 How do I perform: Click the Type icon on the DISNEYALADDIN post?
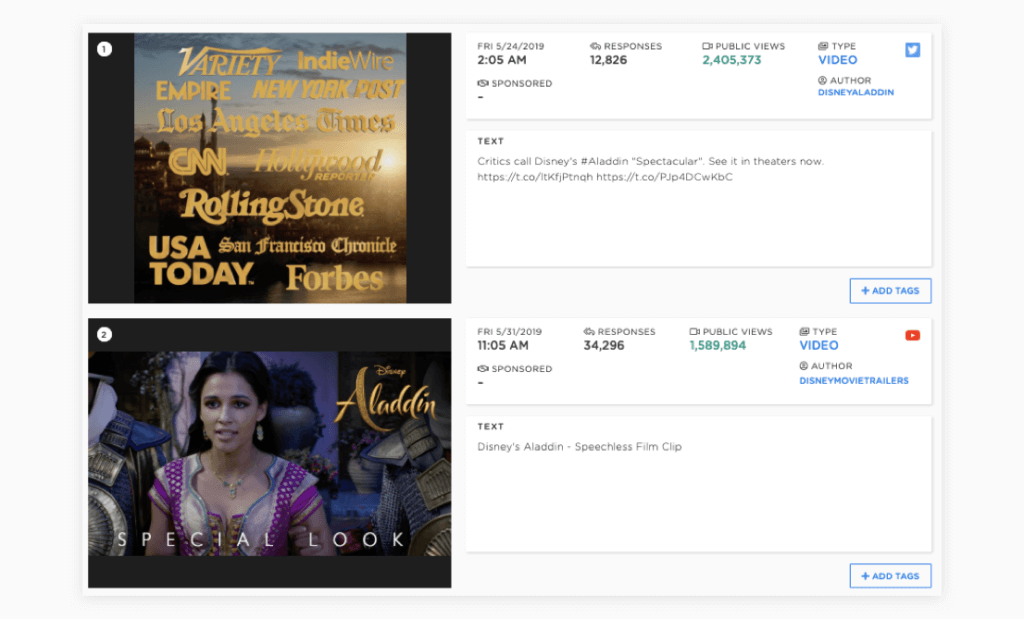click(823, 46)
